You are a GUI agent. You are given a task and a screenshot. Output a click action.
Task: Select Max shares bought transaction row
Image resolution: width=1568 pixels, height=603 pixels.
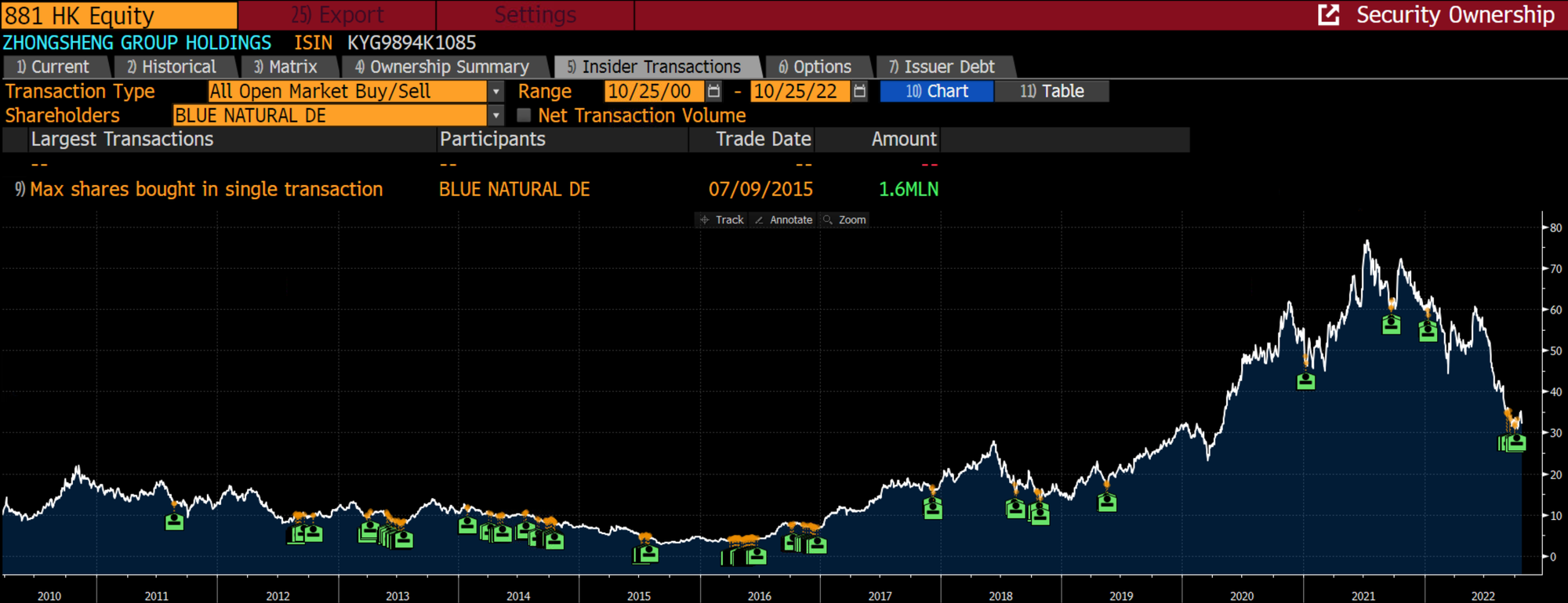(x=206, y=190)
